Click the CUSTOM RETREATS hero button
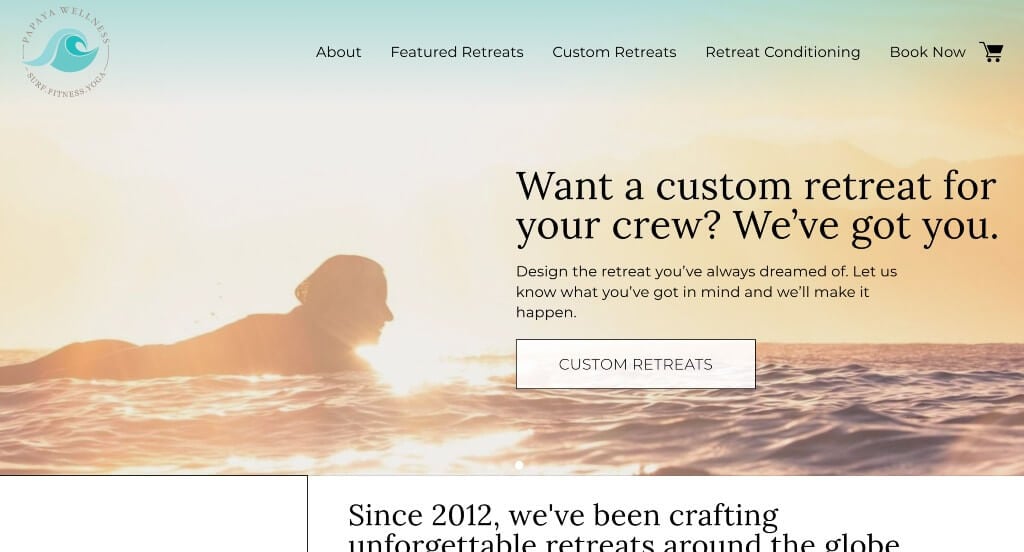 click(635, 364)
